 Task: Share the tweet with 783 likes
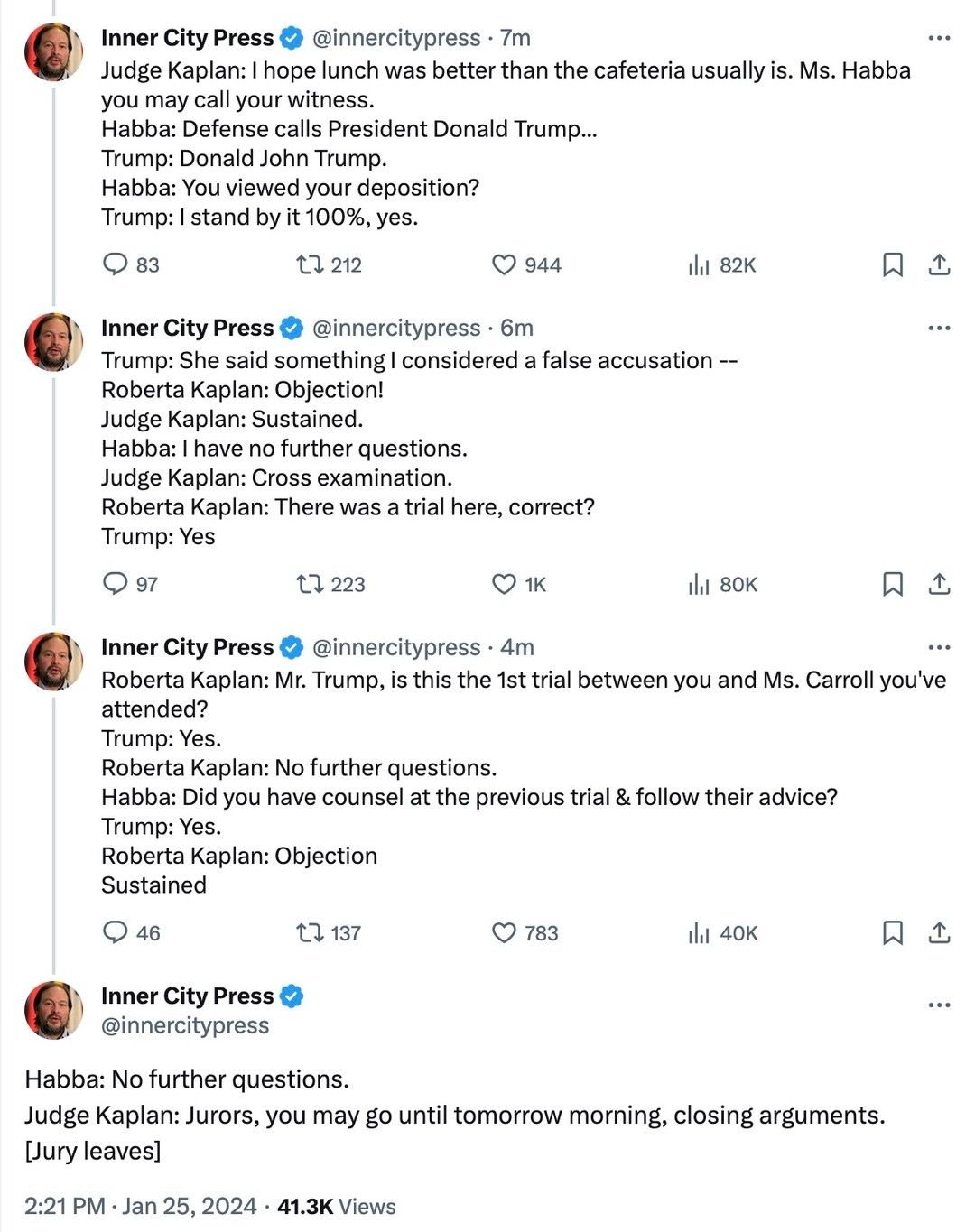pos(940,932)
